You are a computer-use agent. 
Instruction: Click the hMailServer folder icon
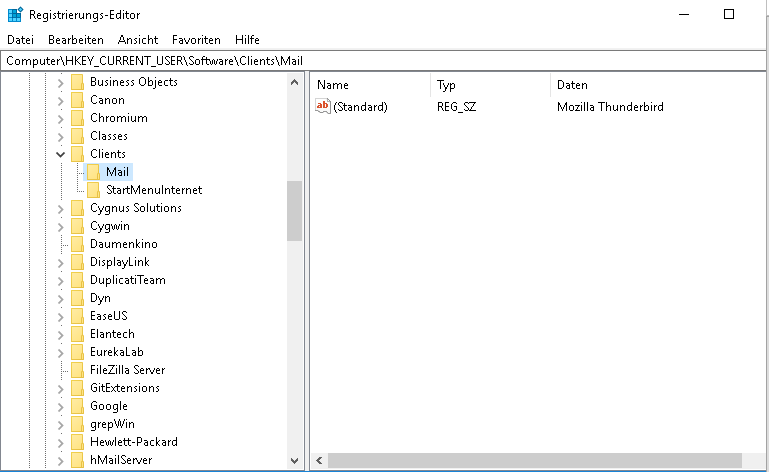click(77, 460)
